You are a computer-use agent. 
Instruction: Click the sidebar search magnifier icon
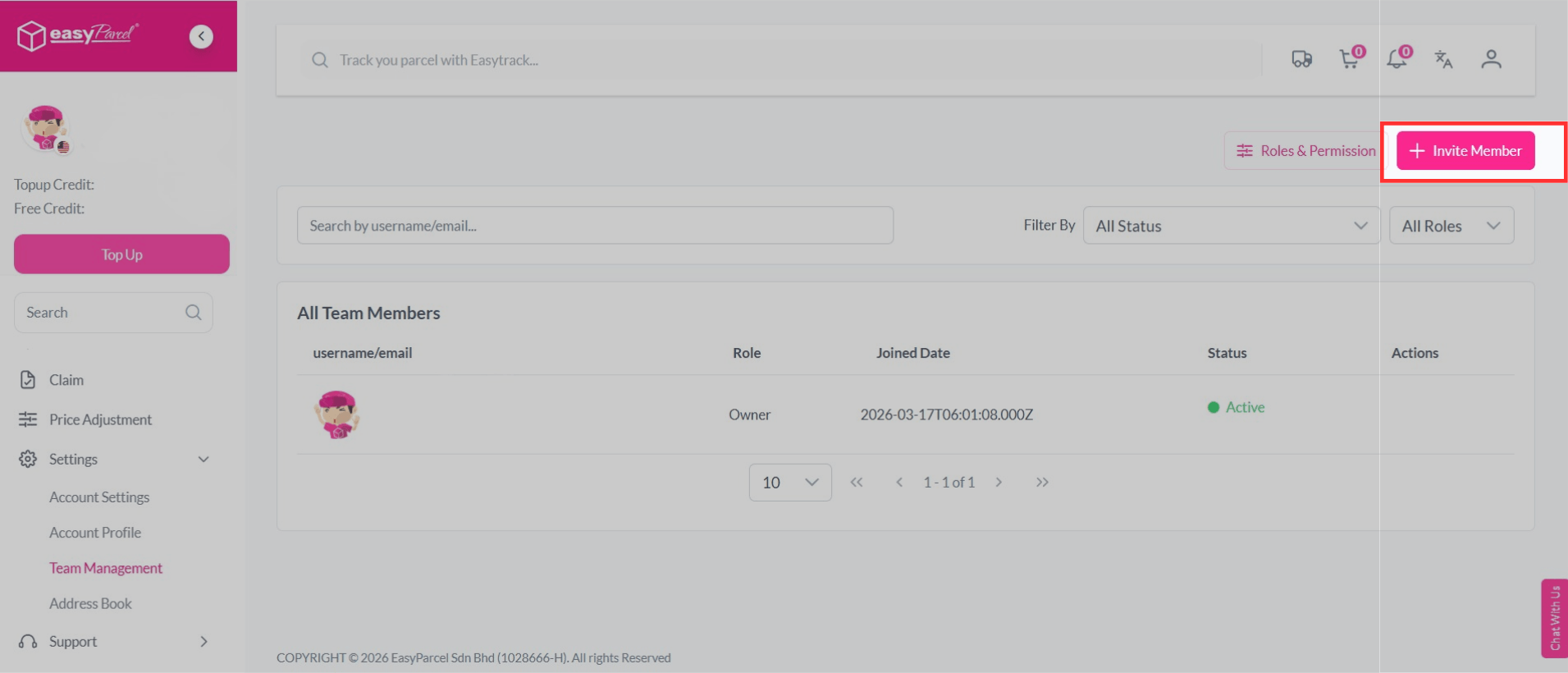(x=194, y=313)
